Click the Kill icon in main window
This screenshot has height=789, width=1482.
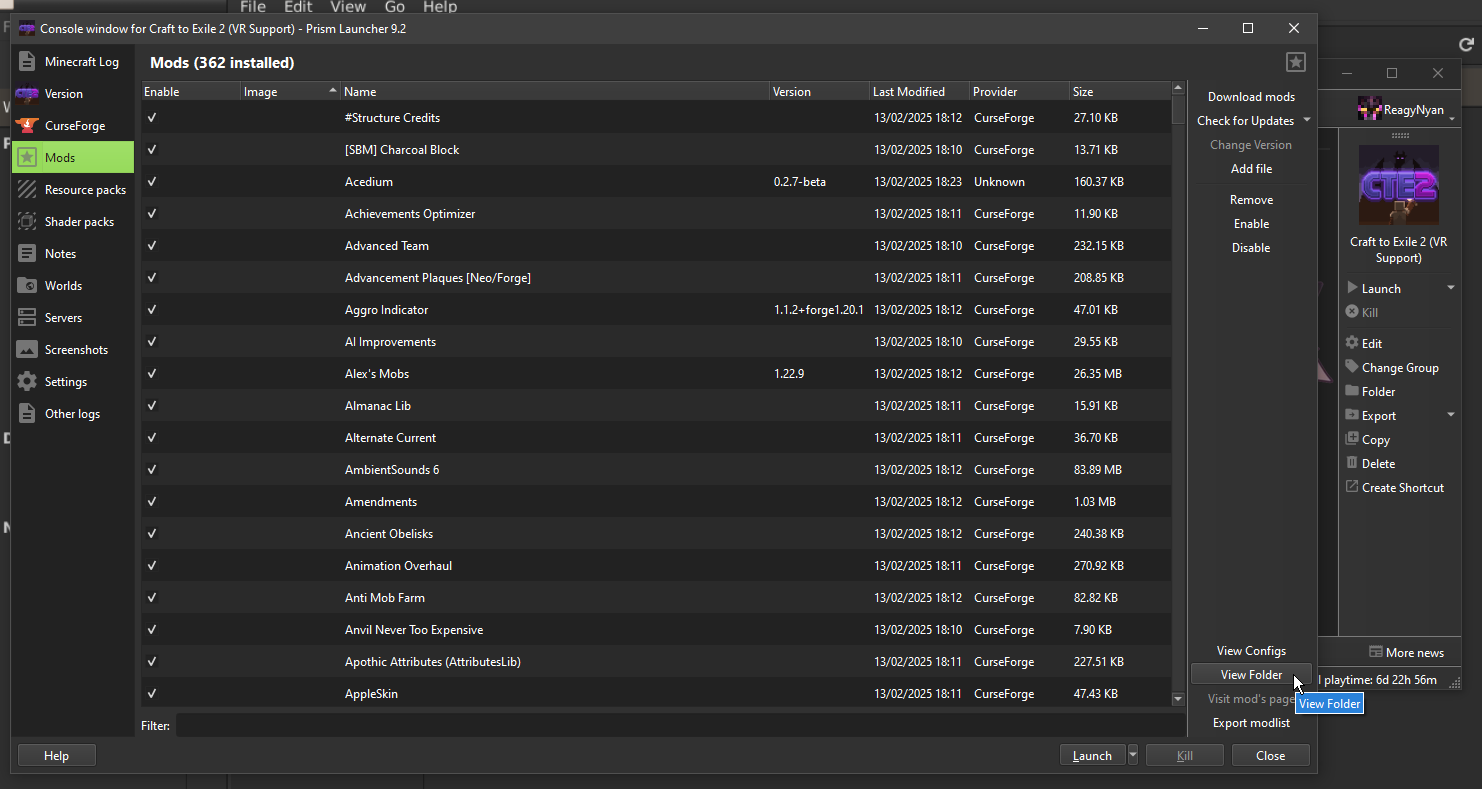pos(1352,312)
